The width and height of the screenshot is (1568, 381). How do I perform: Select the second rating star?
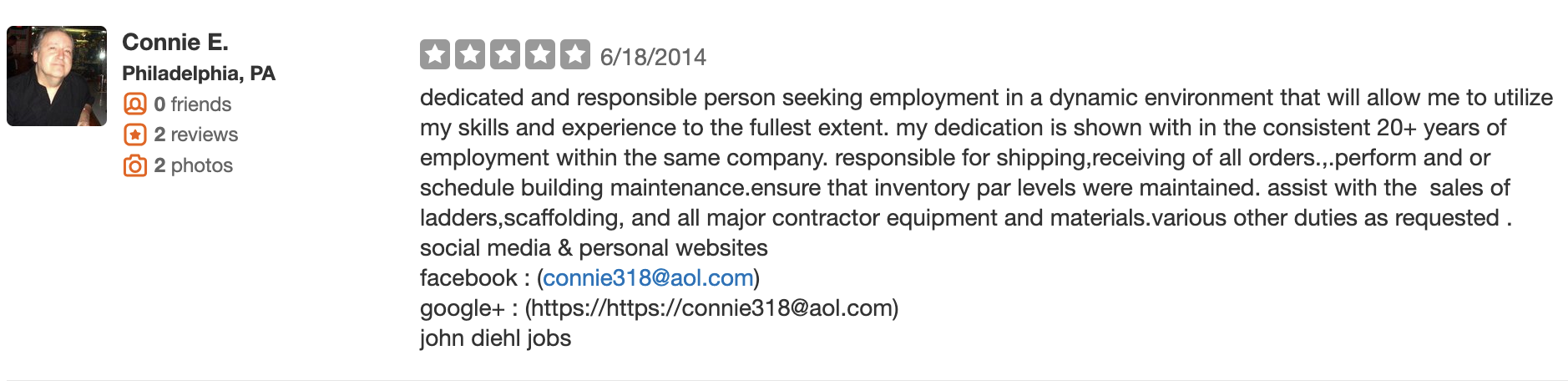pyautogui.click(x=470, y=55)
